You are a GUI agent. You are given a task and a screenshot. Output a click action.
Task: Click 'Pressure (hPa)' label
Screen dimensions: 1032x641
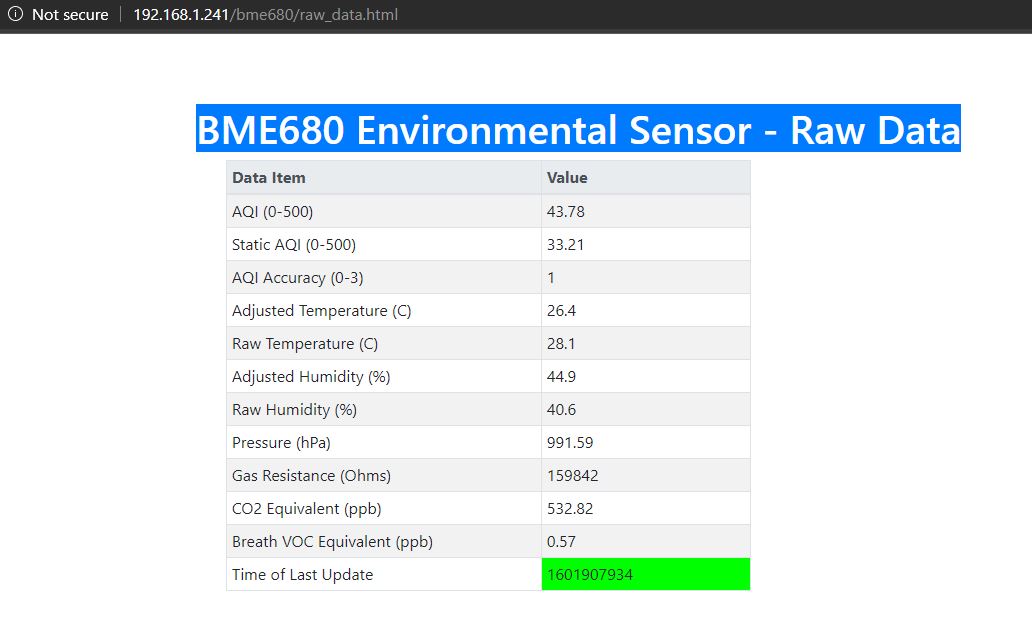[x=281, y=442]
